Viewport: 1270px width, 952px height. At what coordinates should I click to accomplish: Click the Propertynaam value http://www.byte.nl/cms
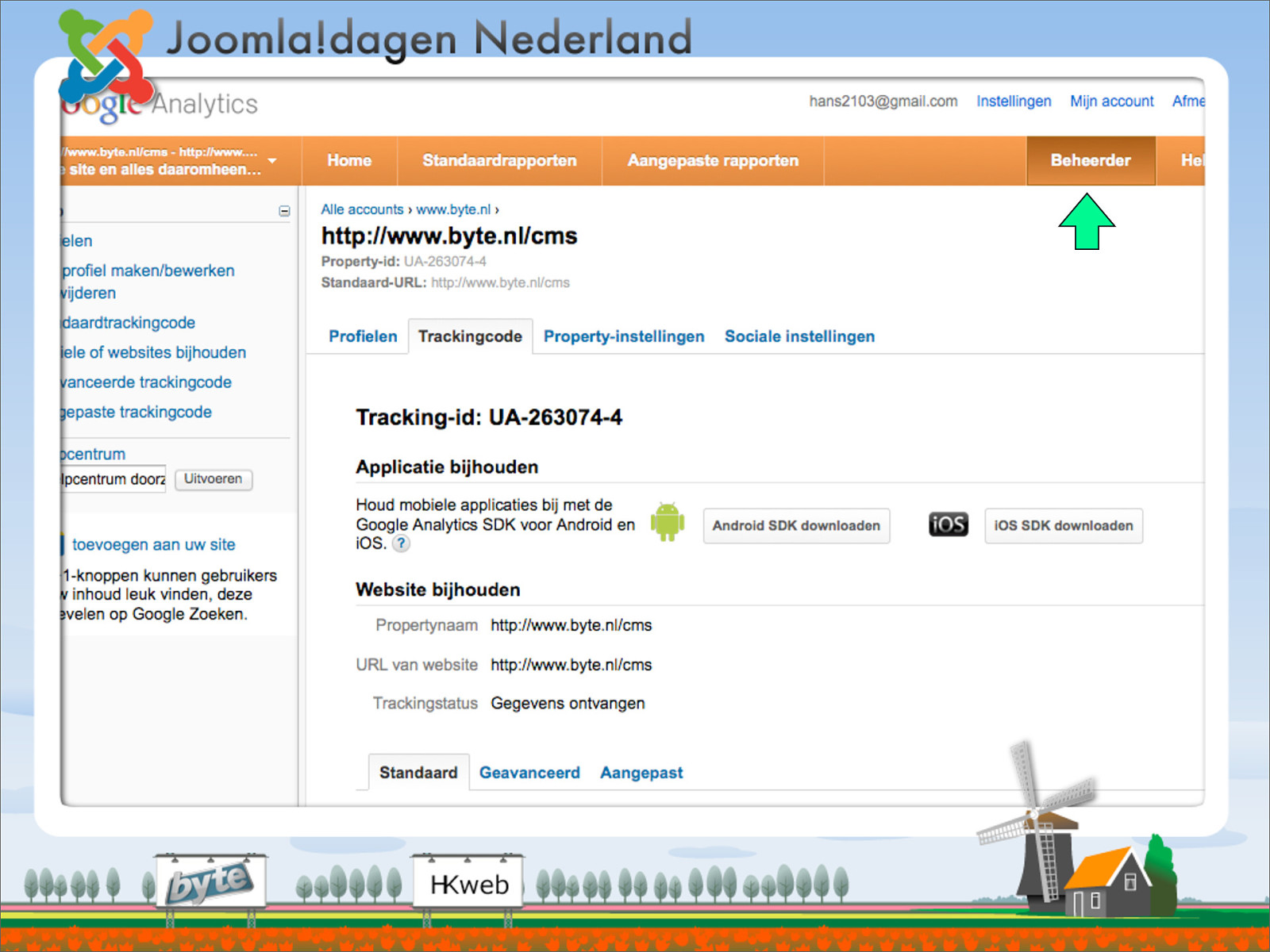pos(571,625)
